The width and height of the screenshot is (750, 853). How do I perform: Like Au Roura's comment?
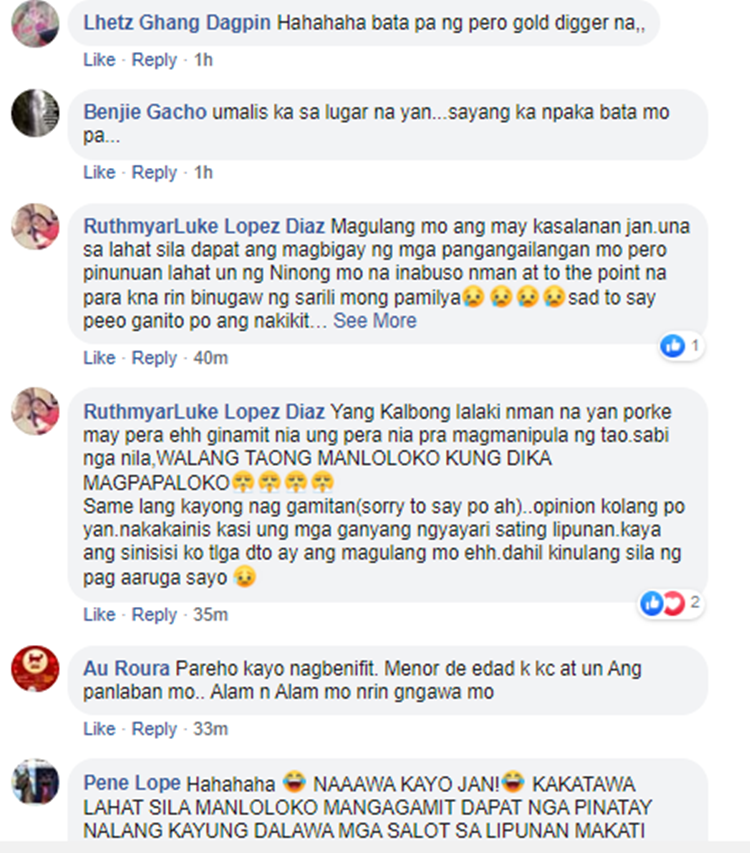[x=99, y=729]
